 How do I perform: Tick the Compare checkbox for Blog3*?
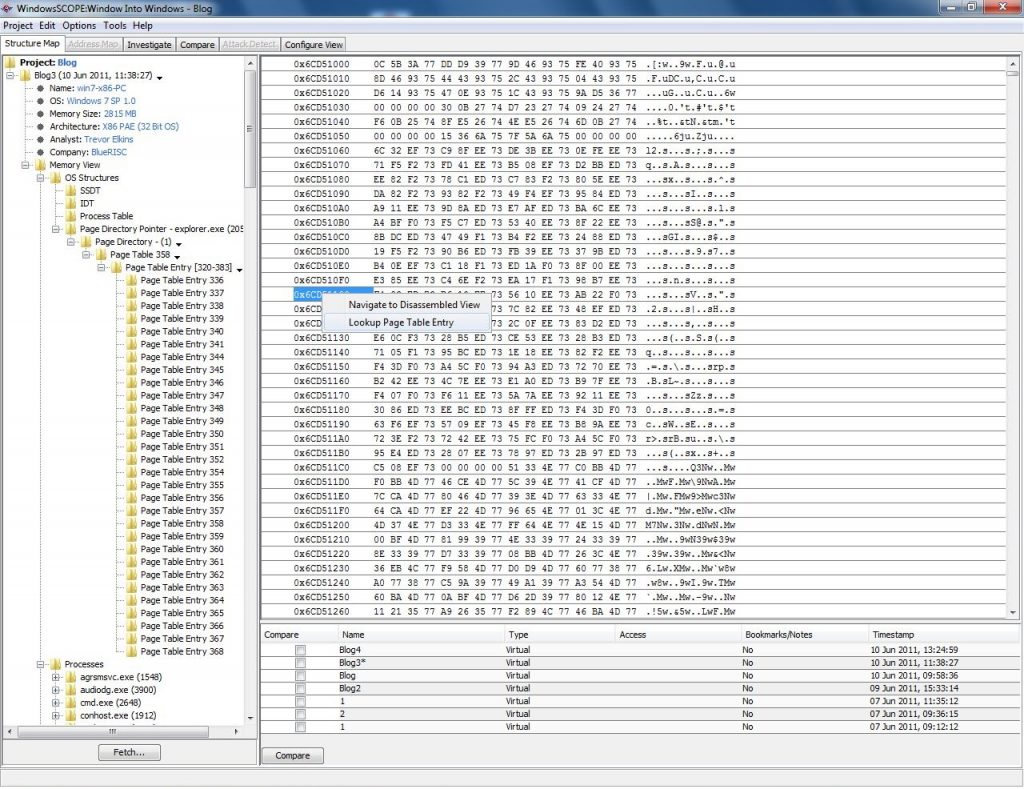pyautogui.click(x=300, y=663)
